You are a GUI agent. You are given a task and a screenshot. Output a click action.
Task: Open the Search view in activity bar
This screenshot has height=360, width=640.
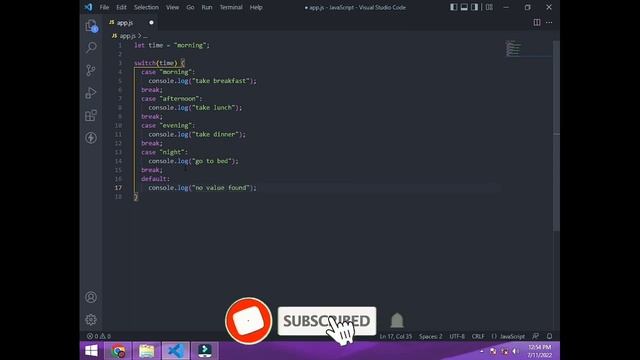(x=91, y=47)
